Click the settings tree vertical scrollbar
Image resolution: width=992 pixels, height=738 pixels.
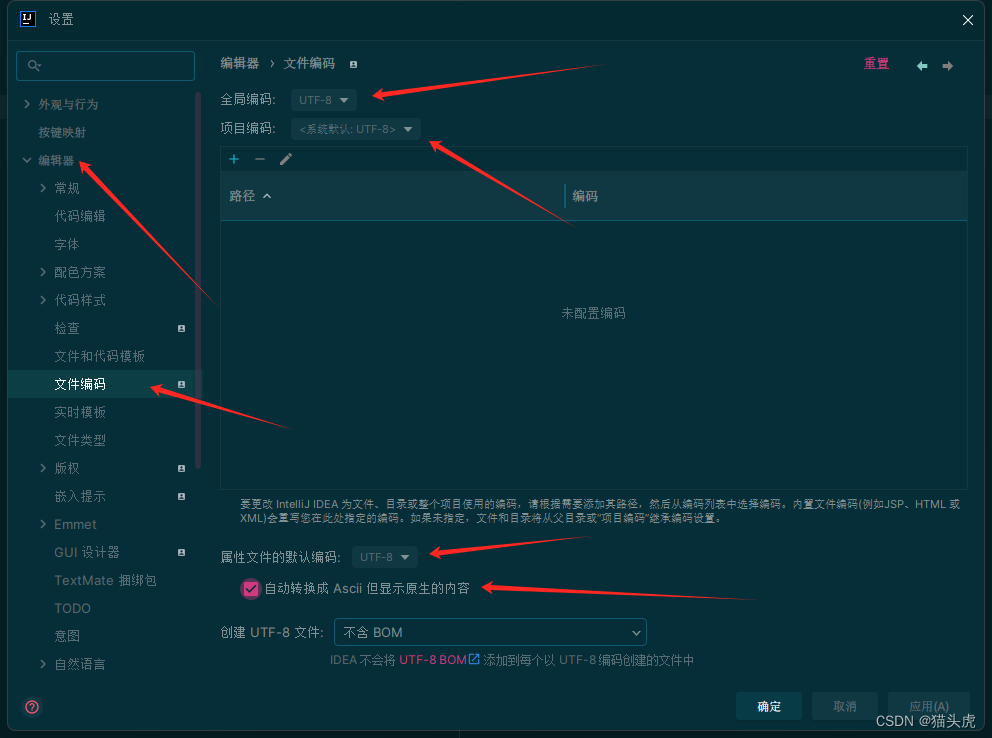198,281
